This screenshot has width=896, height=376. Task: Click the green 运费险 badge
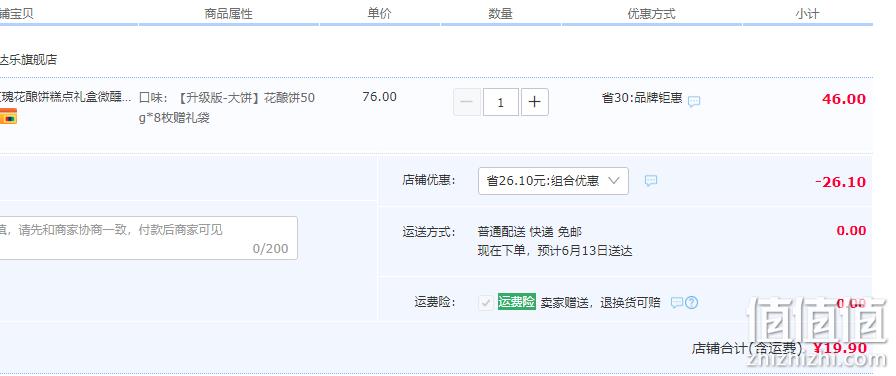coord(517,302)
